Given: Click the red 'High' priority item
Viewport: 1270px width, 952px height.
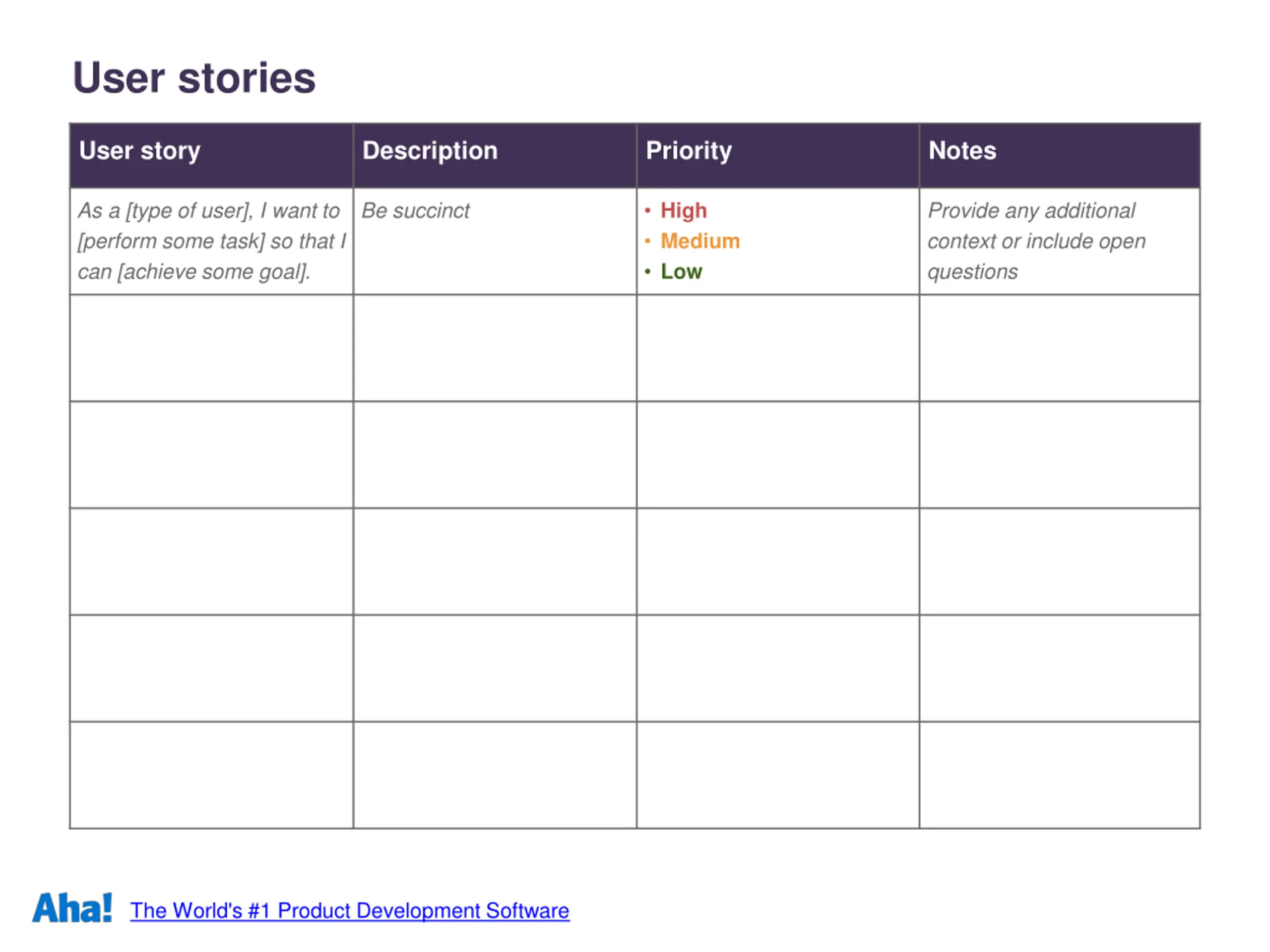Looking at the screenshot, I should [x=683, y=211].
